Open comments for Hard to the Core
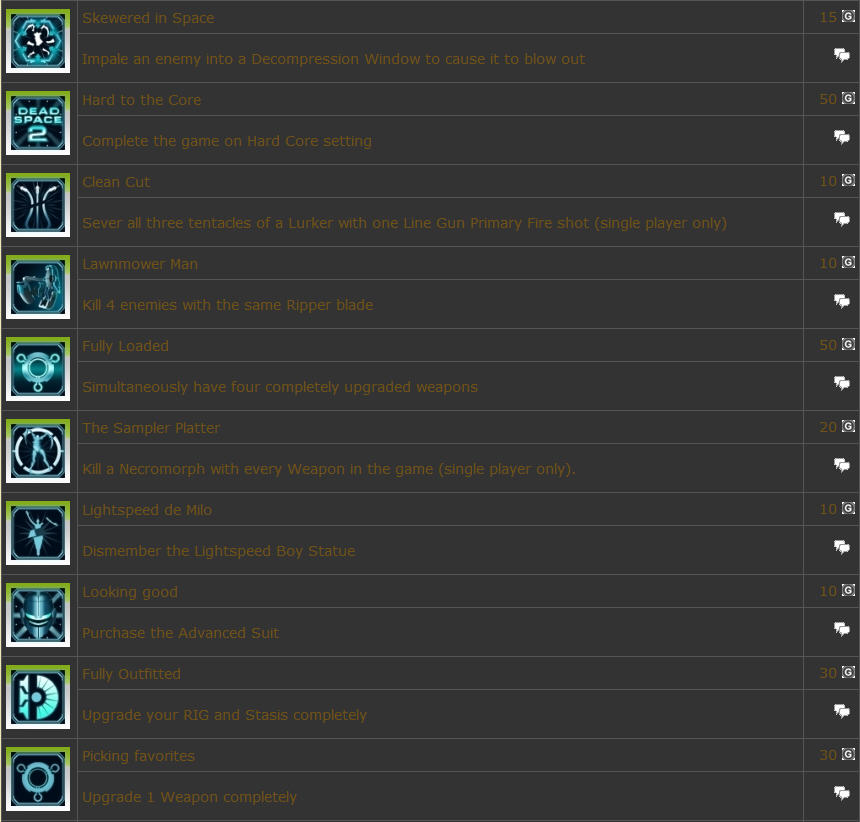This screenshot has height=822, width=860. pos(841,137)
